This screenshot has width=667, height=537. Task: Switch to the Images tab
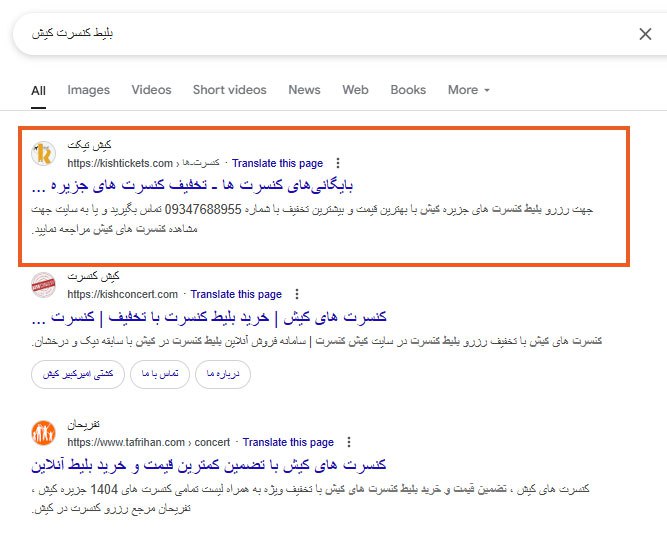(x=88, y=90)
